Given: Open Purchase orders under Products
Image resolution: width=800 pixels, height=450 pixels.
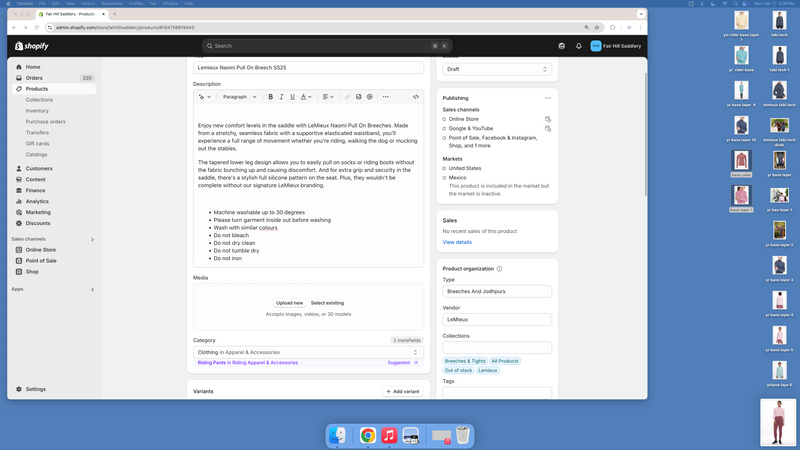Looking at the screenshot, I should tap(45, 122).
